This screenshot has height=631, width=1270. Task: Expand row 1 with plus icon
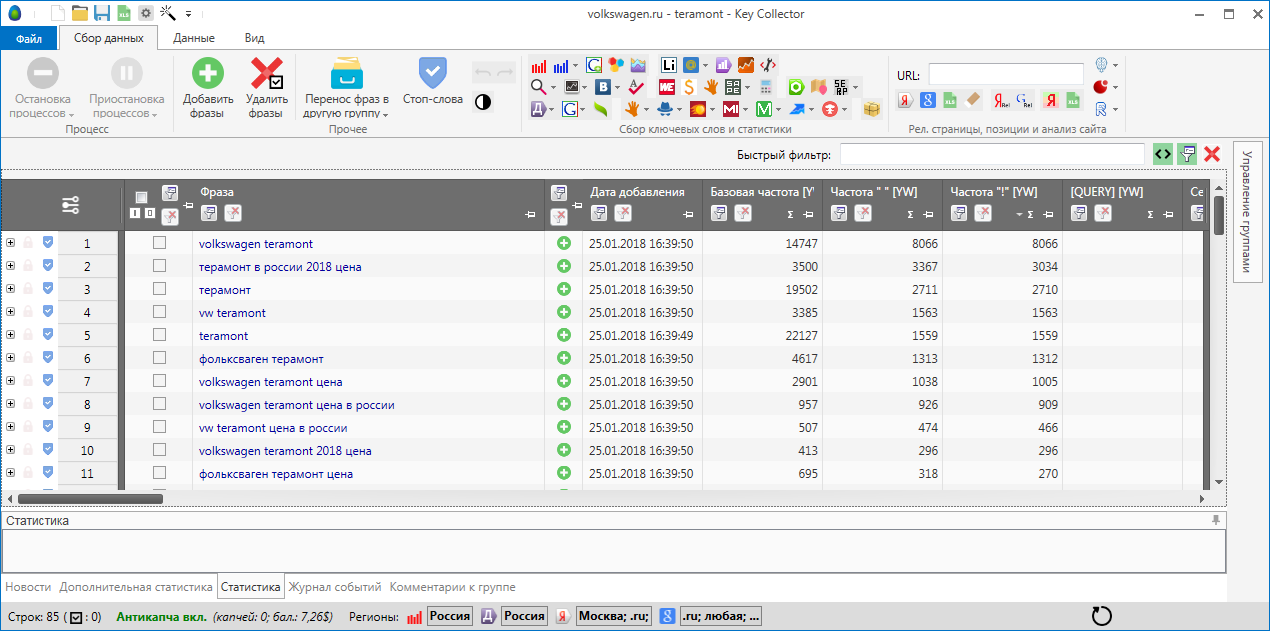(x=10, y=243)
